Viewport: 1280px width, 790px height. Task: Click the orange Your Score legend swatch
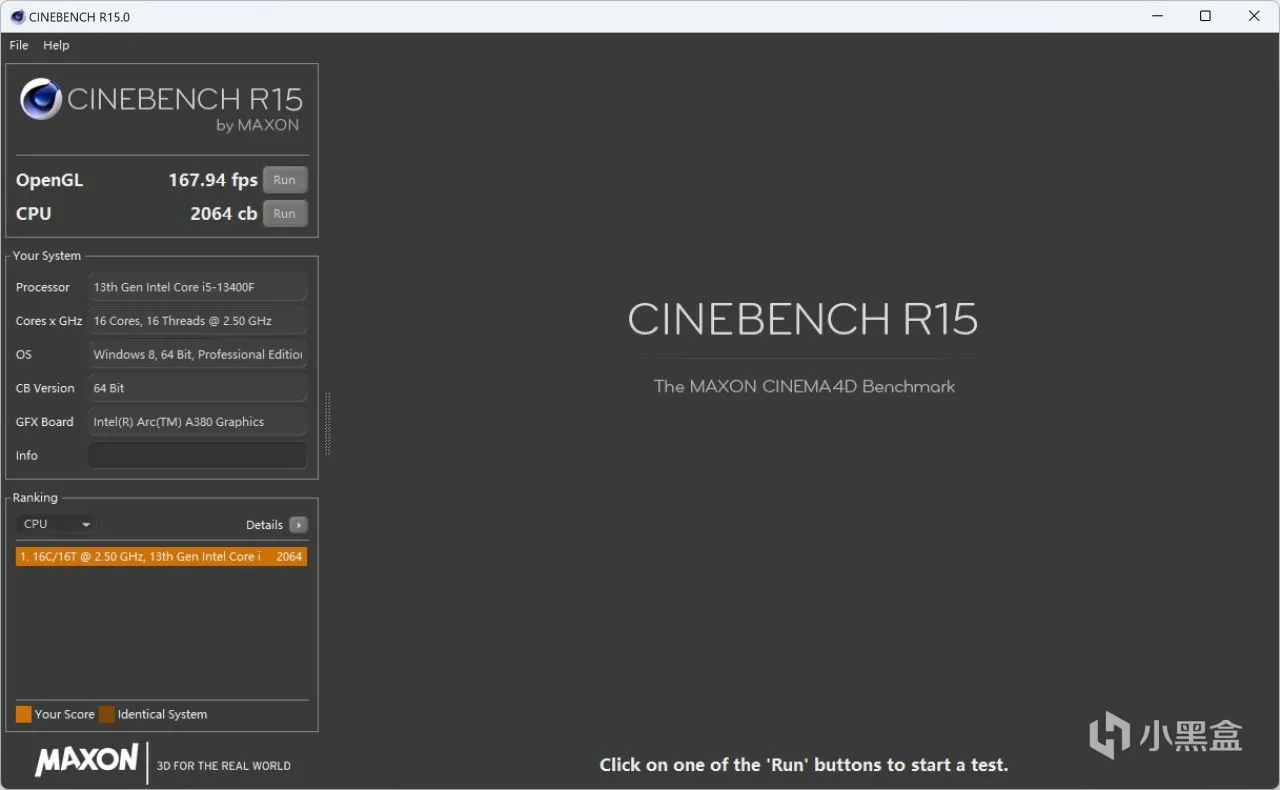tap(24, 714)
